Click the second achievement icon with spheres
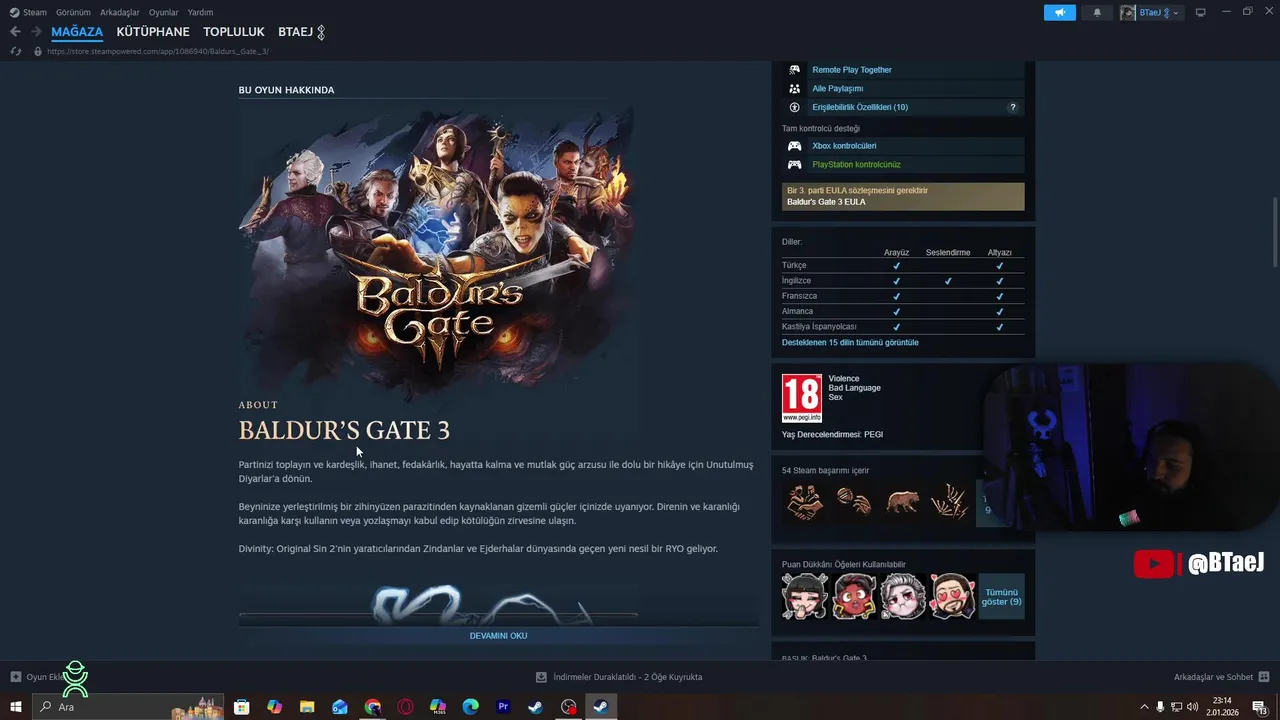The height and width of the screenshot is (720, 1280). tap(854, 502)
